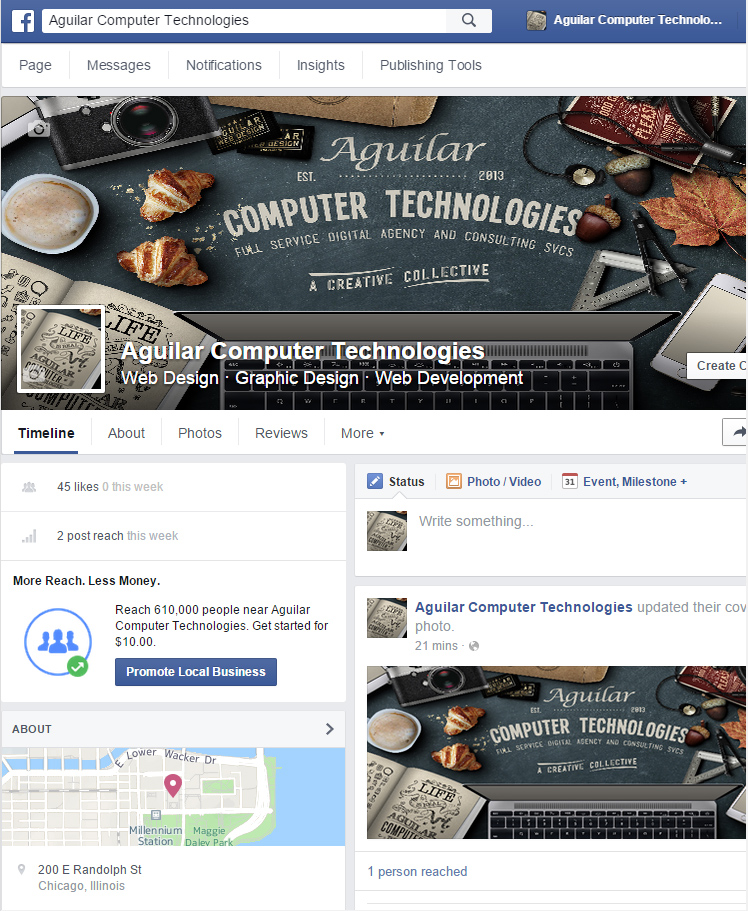Expand the ABOUT section chevron
The height and width of the screenshot is (911, 748).
click(x=330, y=729)
